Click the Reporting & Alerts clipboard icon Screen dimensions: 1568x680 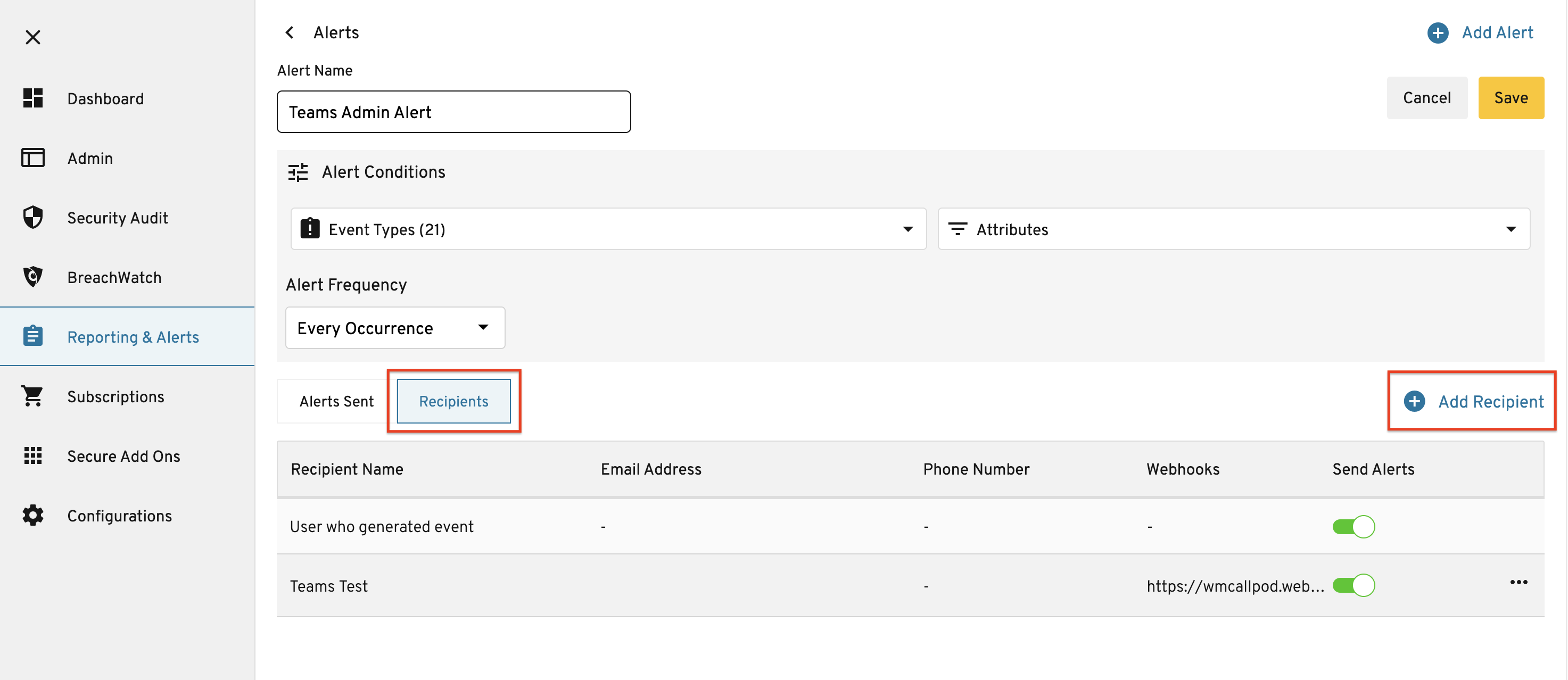click(x=33, y=336)
